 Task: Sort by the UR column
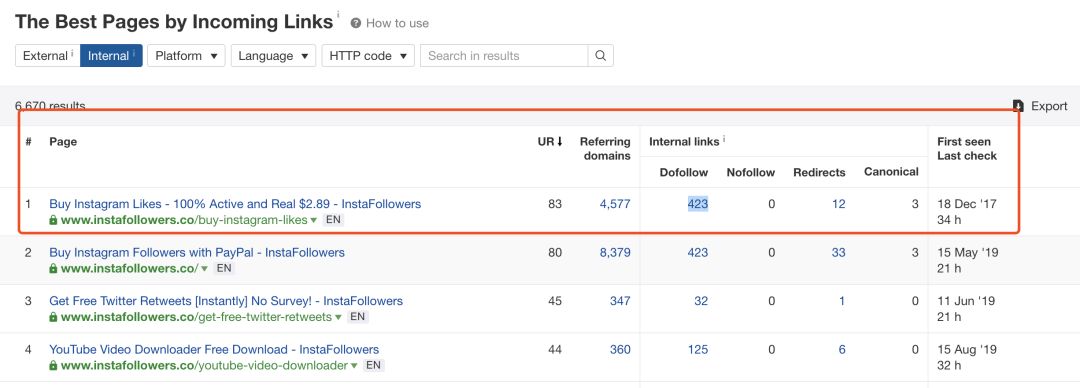pyautogui.click(x=550, y=141)
